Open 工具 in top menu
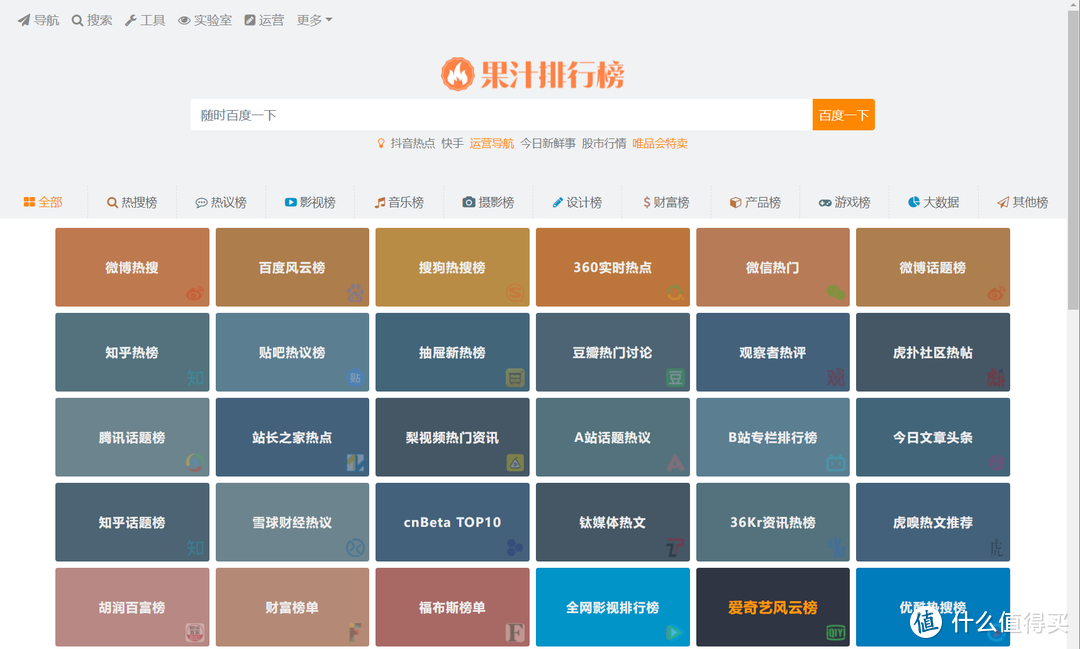Image resolution: width=1080 pixels, height=649 pixels. click(145, 20)
